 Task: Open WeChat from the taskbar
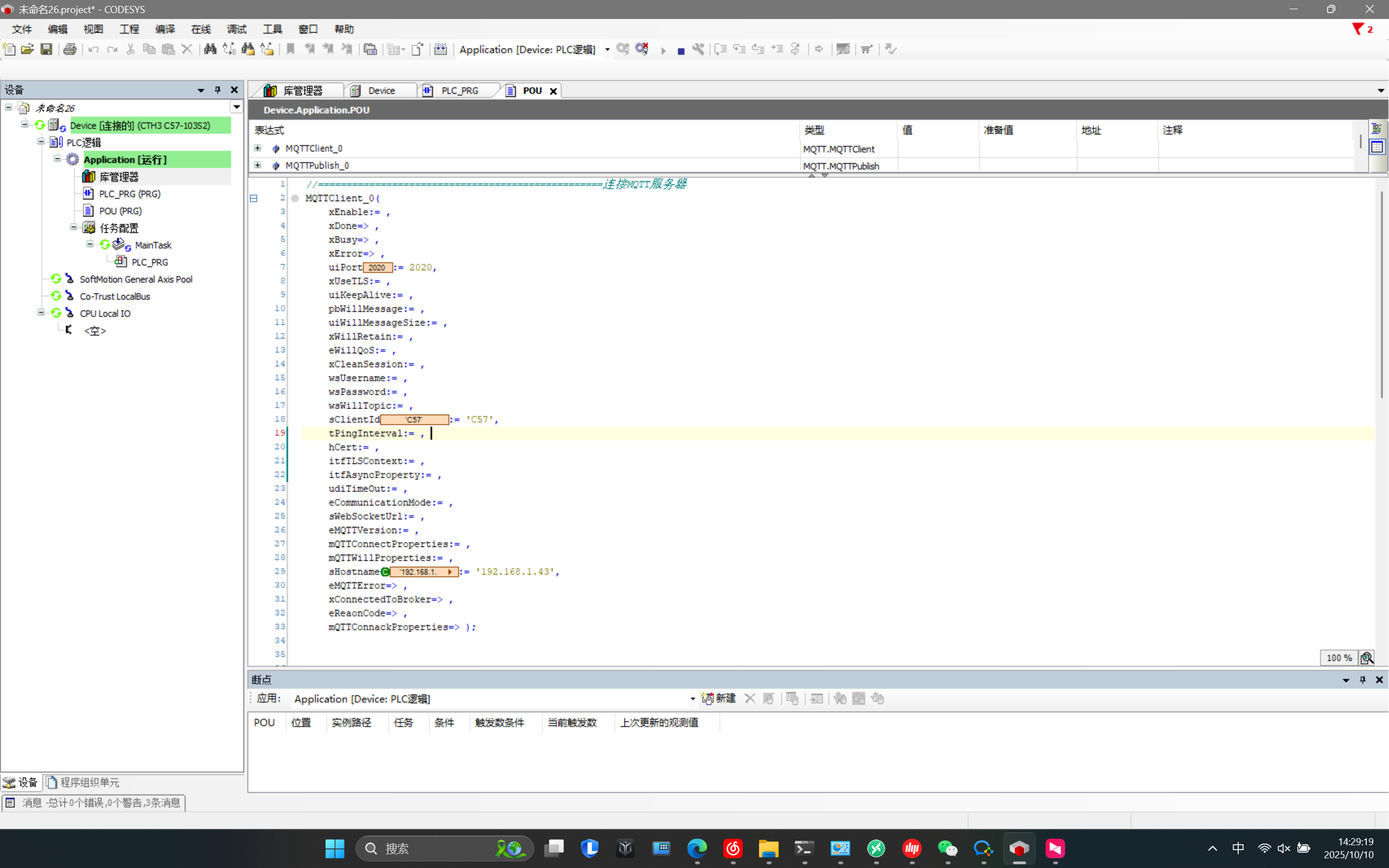tap(948, 848)
